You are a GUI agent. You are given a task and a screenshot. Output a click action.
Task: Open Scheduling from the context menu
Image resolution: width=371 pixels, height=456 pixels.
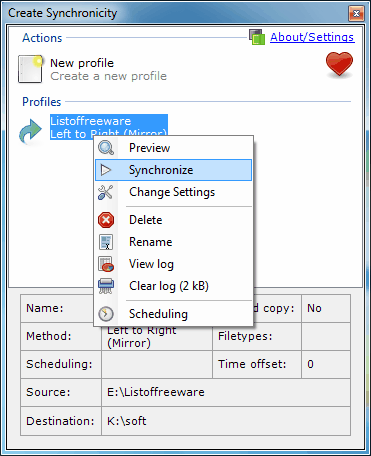pyautogui.click(x=174, y=314)
